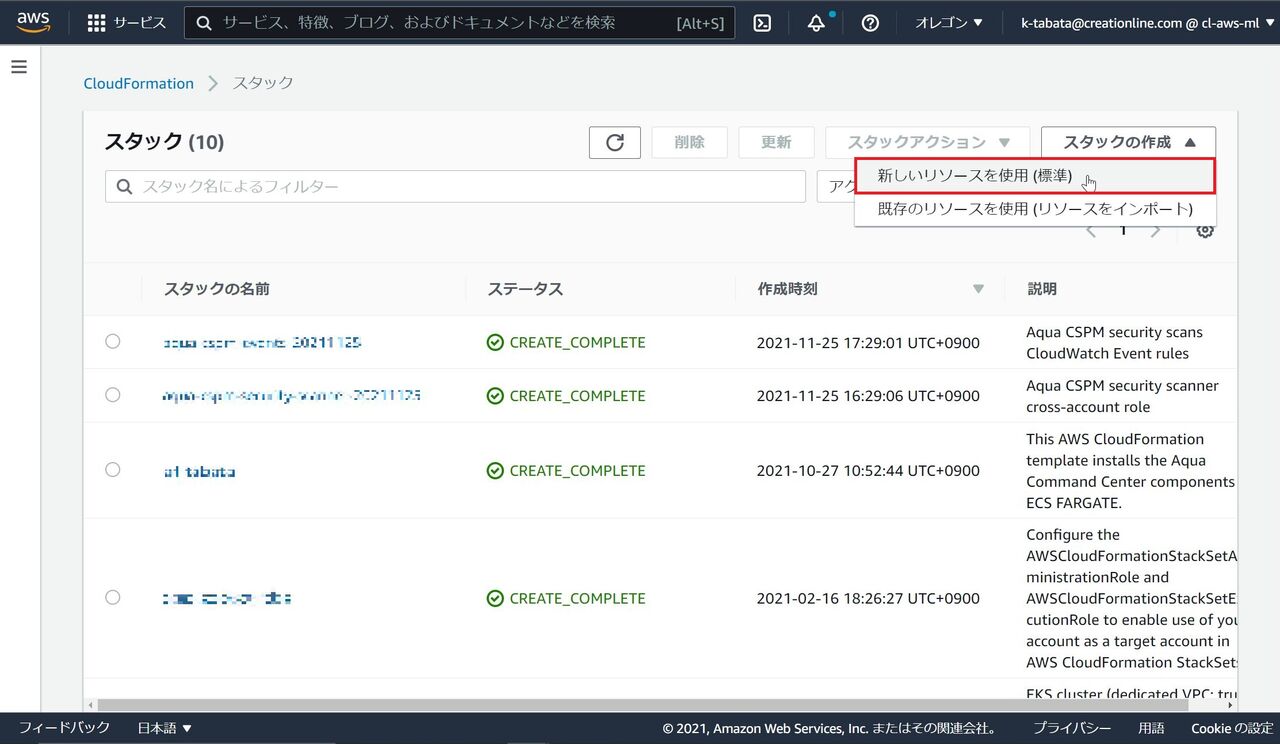Image resolution: width=1280 pixels, height=744 pixels.
Task: Click the CloudFormation breadcrumb link
Action: click(x=139, y=83)
